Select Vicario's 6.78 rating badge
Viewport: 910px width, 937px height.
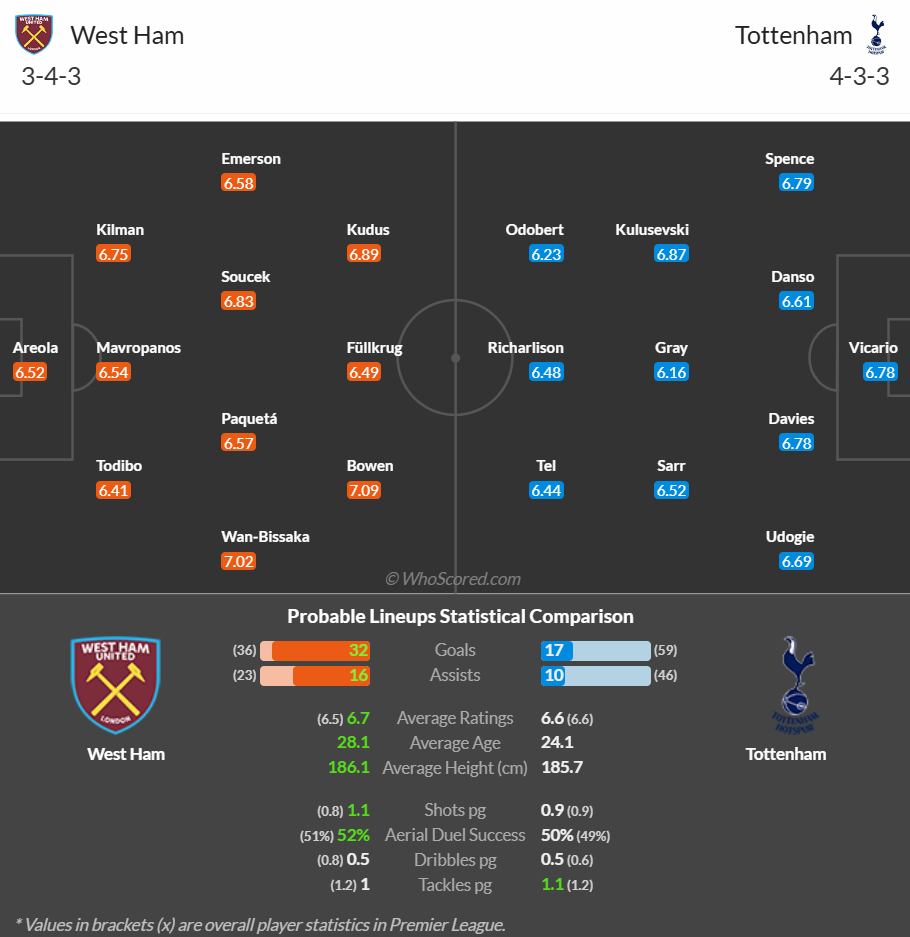pyautogui.click(x=880, y=372)
